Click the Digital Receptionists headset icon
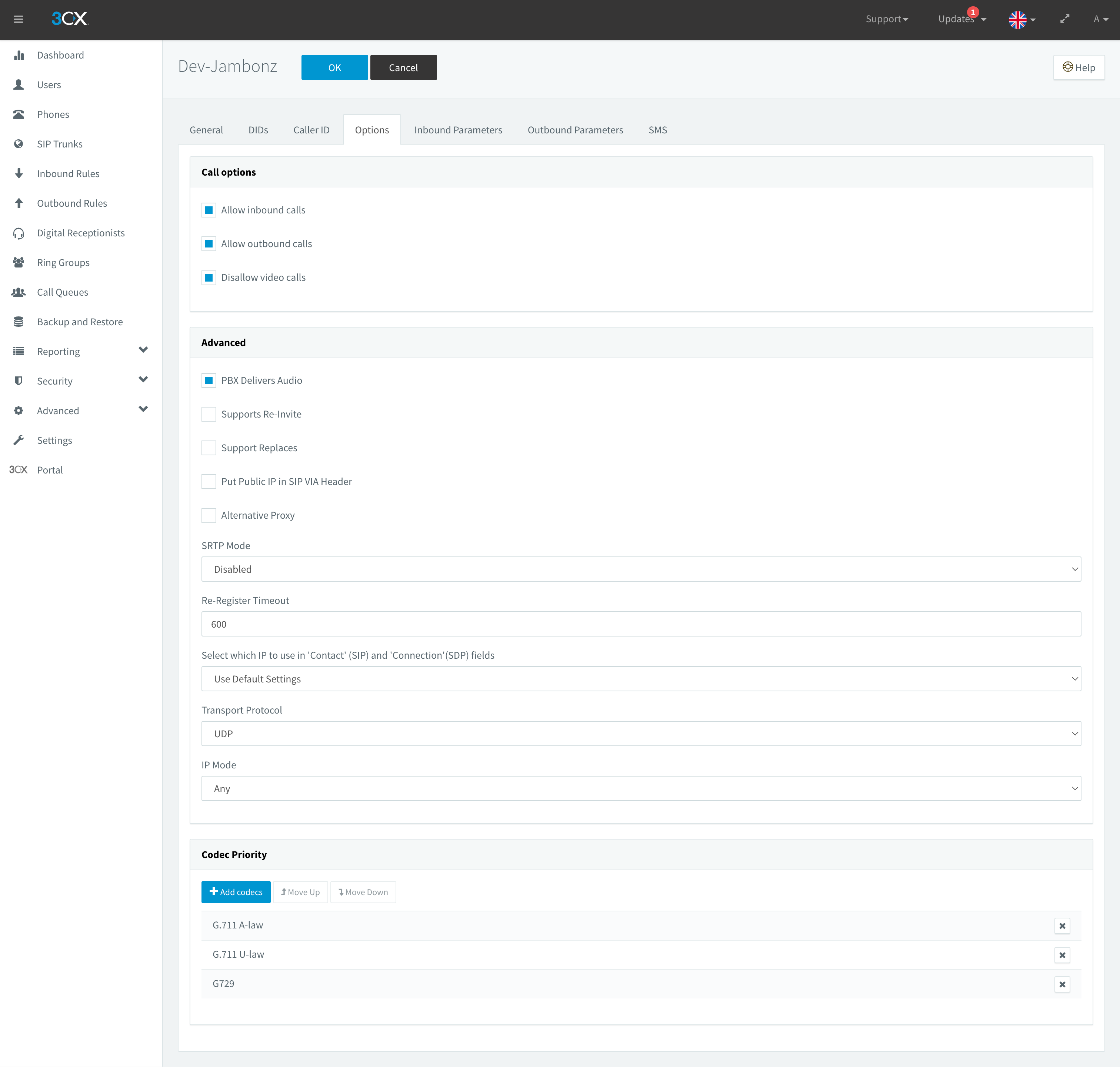Screen dimensions: 1120x1067 [x=19, y=233]
